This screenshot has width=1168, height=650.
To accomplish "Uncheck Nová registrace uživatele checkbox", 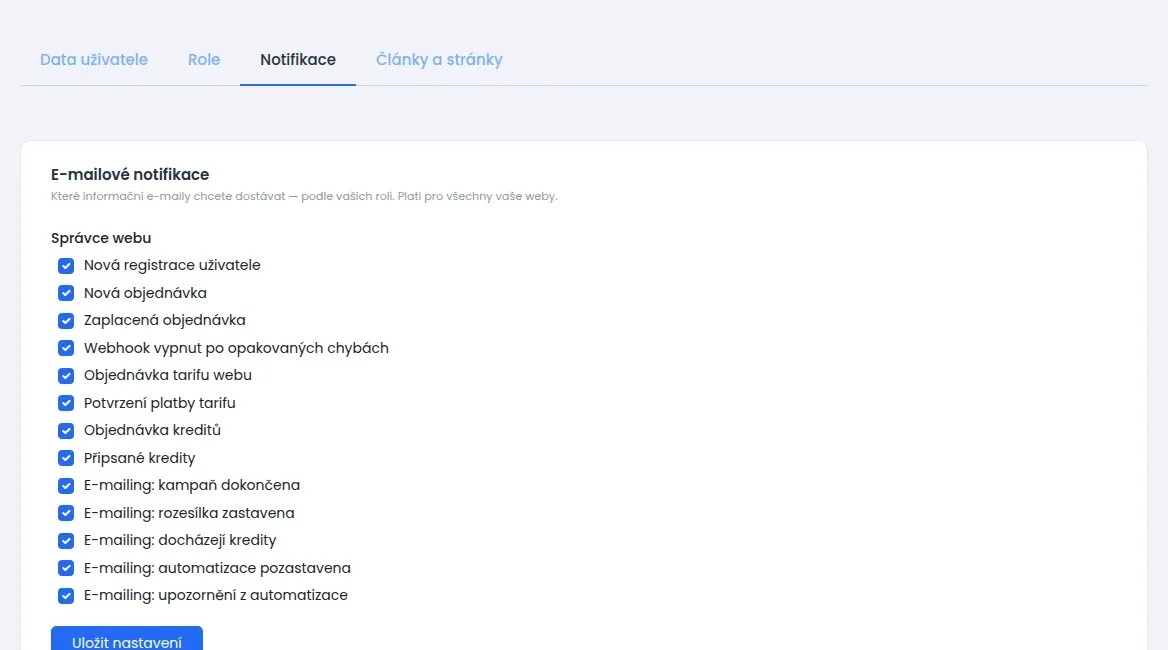I will coord(66,266).
